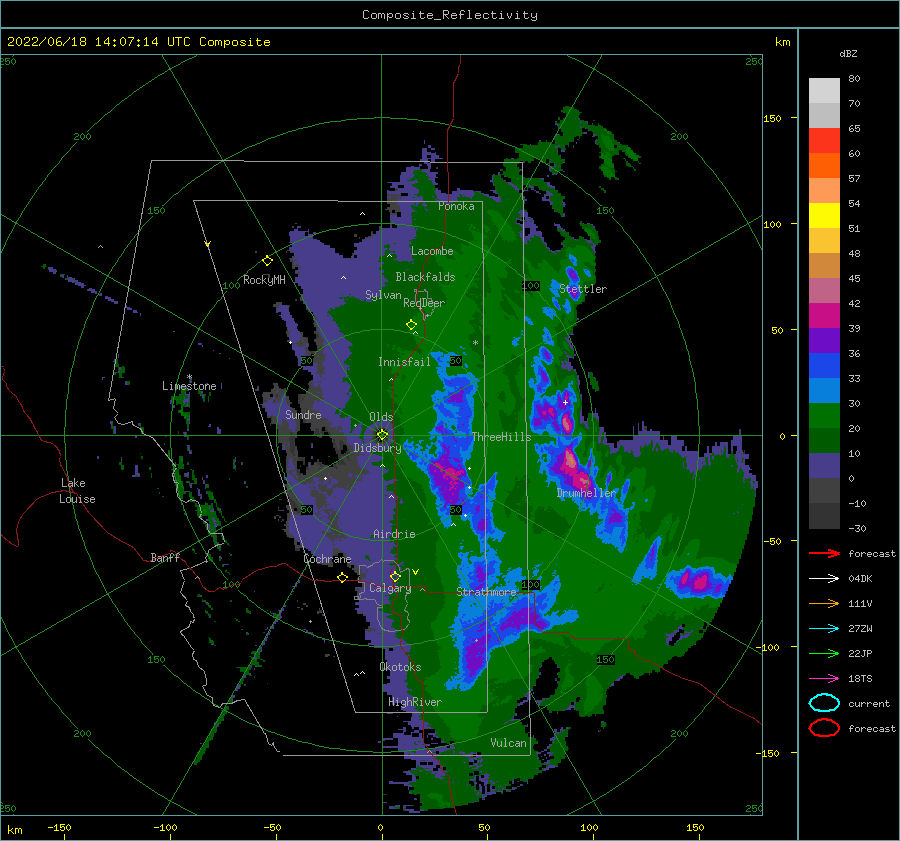Click the Strathmore label

tap(486, 592)
